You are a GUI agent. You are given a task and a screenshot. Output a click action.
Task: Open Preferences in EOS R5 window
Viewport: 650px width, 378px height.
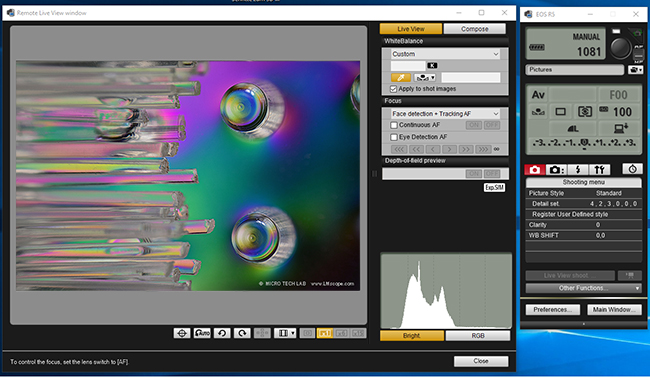(x=553, y=310)
